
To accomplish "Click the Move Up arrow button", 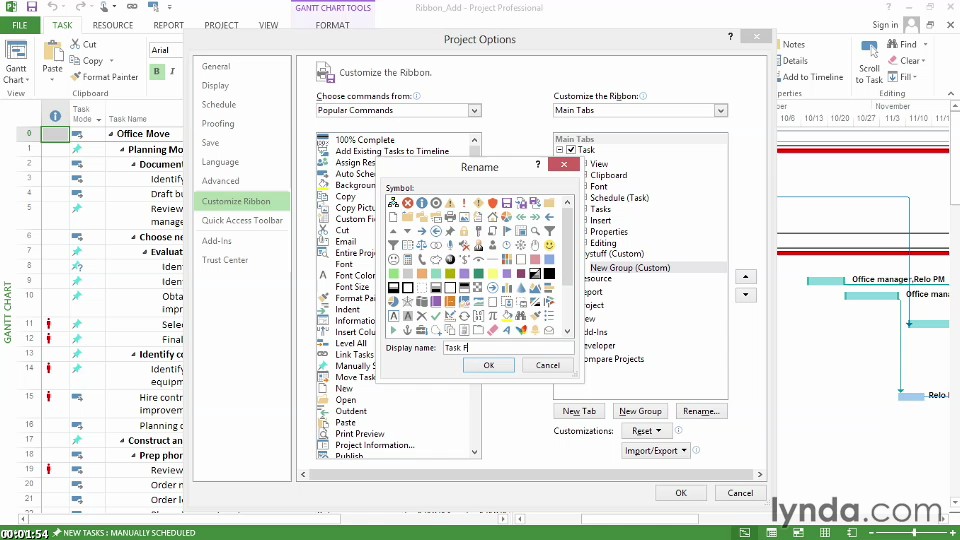I will pyautogui.click(x=745, y=277).
